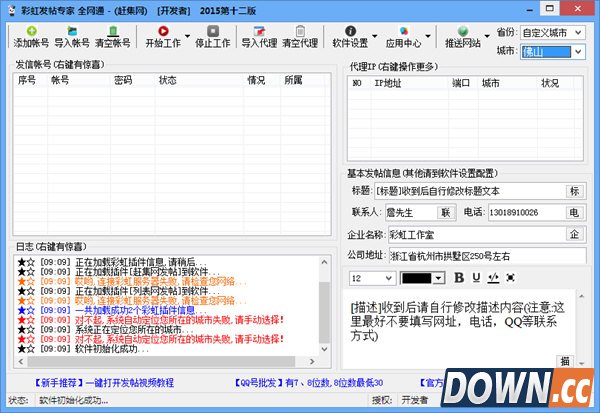Select log line 正在加载插件[列表网发帖]到软件
Viewport: 600px width, 413px height.
118,291
